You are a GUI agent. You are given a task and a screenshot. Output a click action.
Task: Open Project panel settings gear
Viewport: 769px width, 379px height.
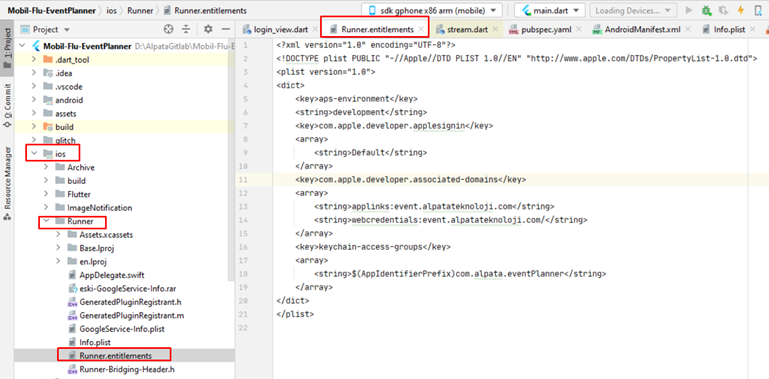pyautogui.click(x=208, y=29)
